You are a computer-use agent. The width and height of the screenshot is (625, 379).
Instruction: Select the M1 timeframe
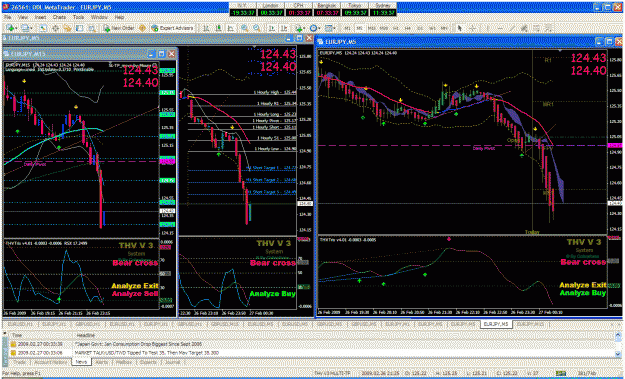point(348,28)
